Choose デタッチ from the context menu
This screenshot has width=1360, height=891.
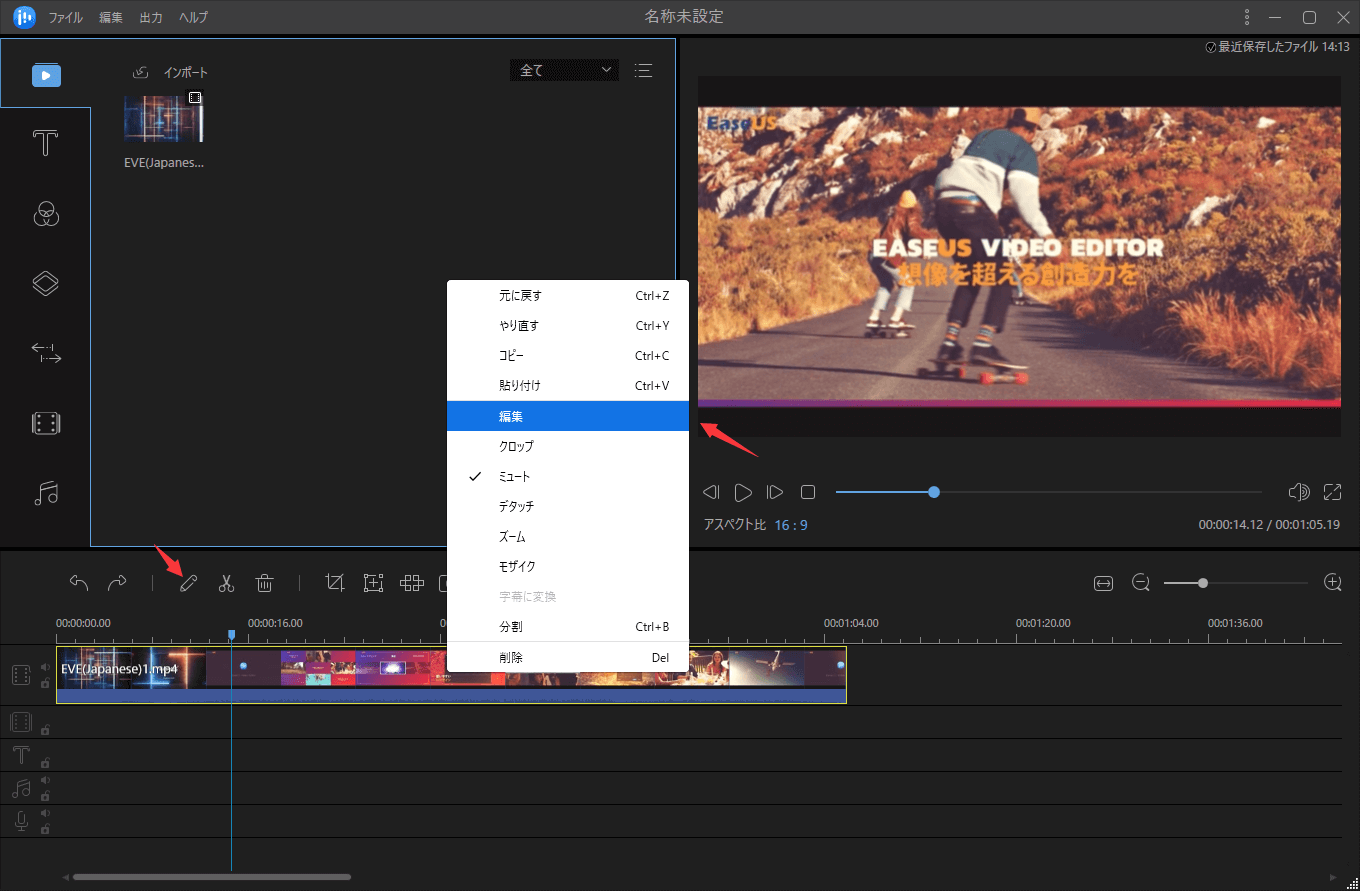568,506
